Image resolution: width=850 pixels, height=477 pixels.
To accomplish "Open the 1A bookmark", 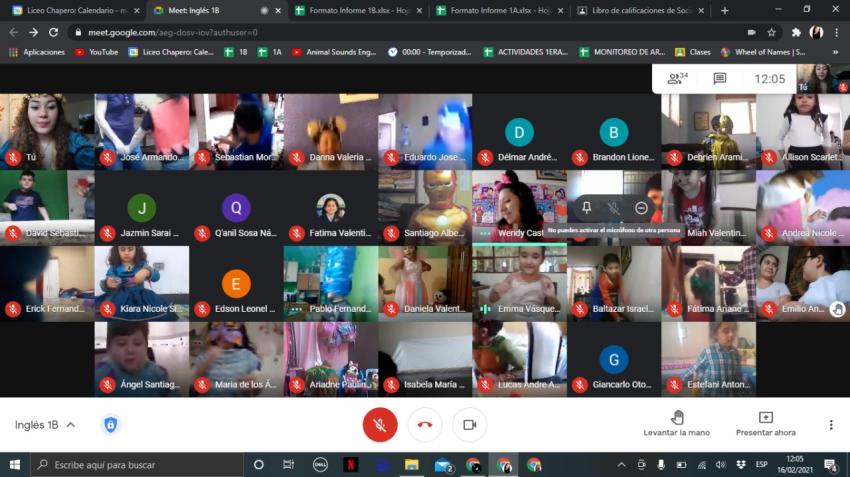I will tap(270, 52).
